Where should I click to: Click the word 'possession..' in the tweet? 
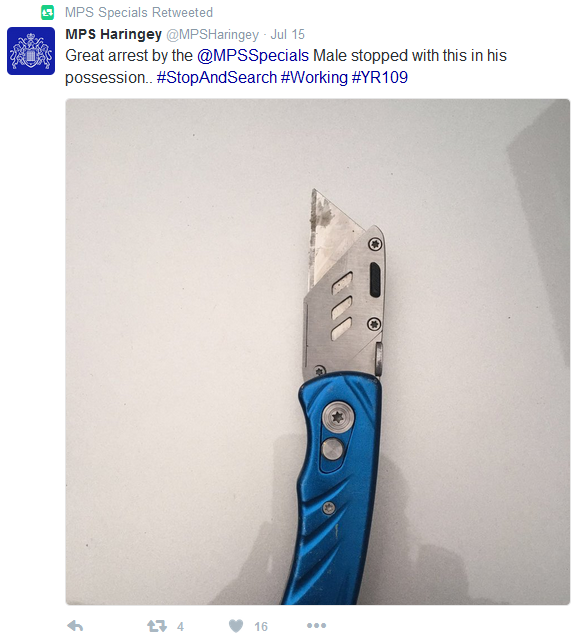109,78
